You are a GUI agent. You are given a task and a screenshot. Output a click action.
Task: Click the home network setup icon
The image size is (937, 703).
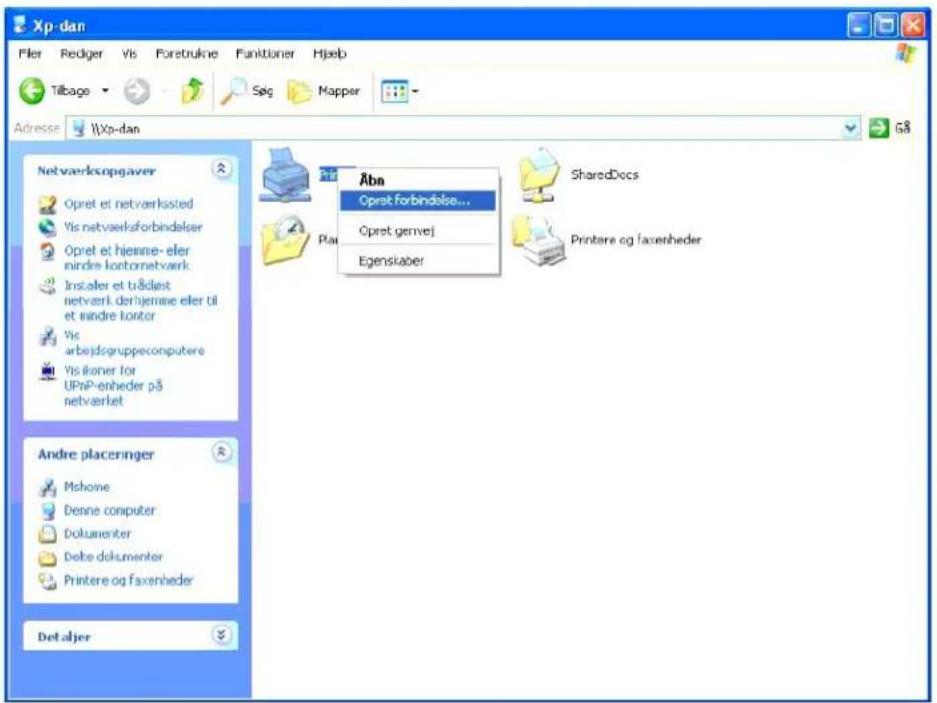tap(47, 251)
